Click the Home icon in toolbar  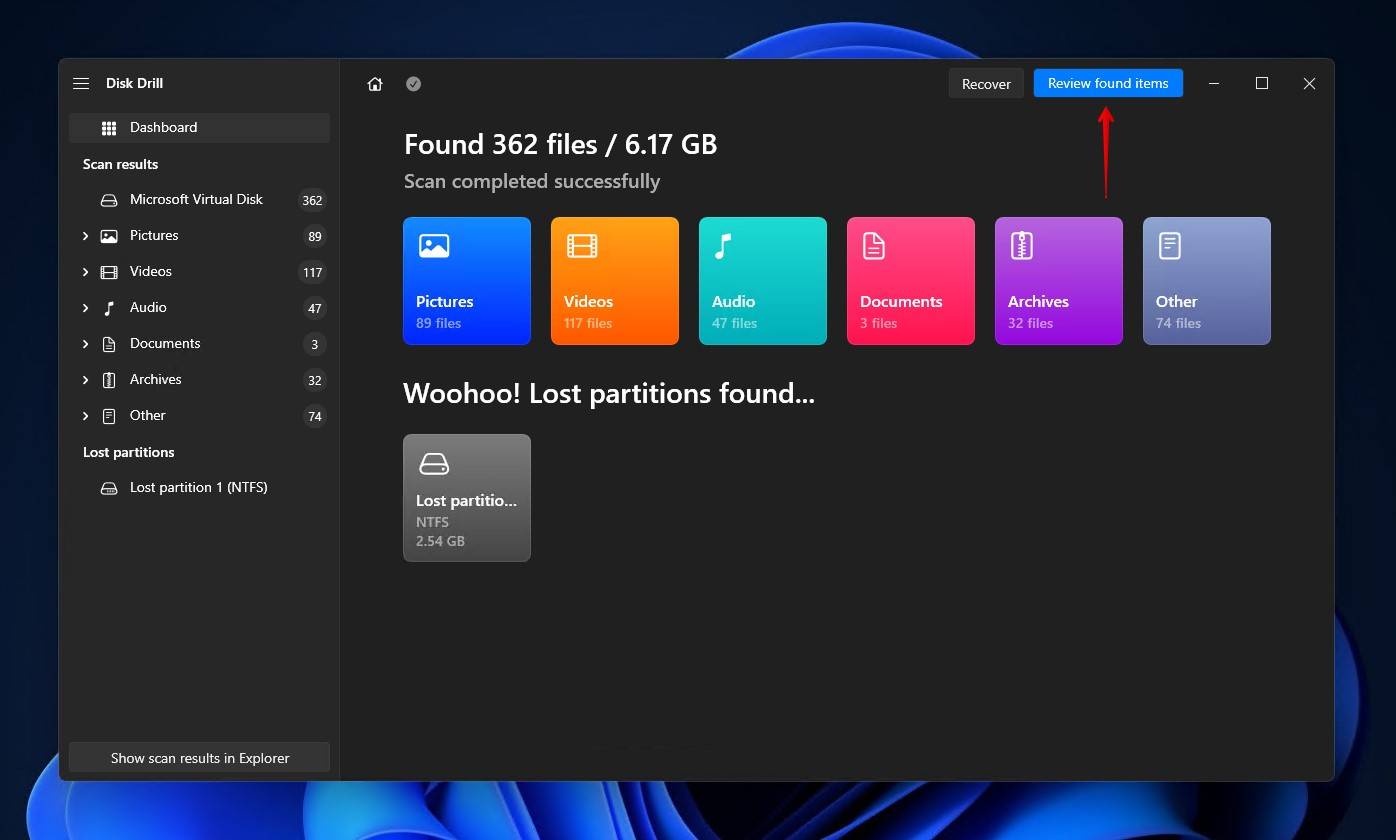click(x=375, y=84)
